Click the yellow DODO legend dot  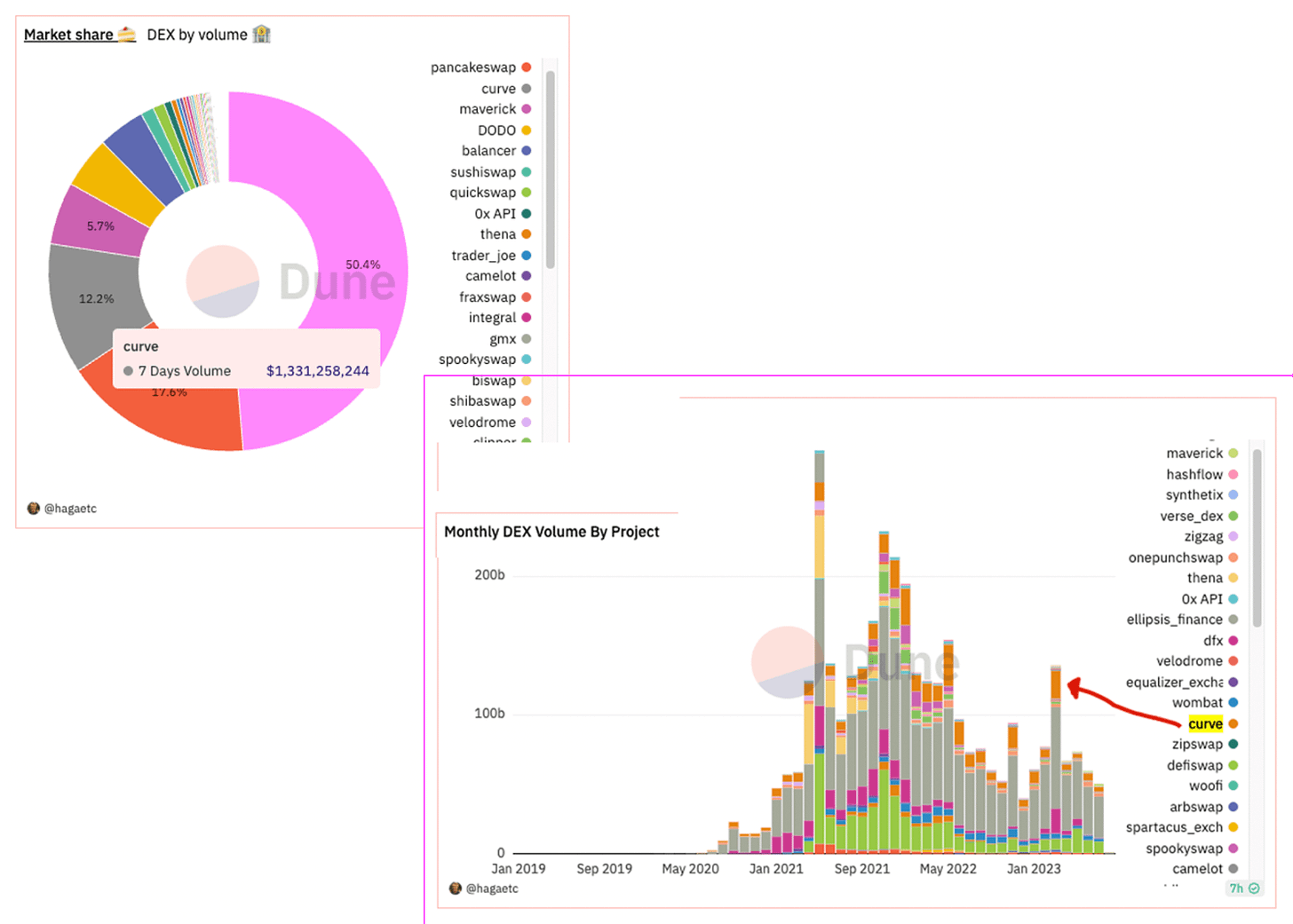pyautogui.click(x=527, y=130)
